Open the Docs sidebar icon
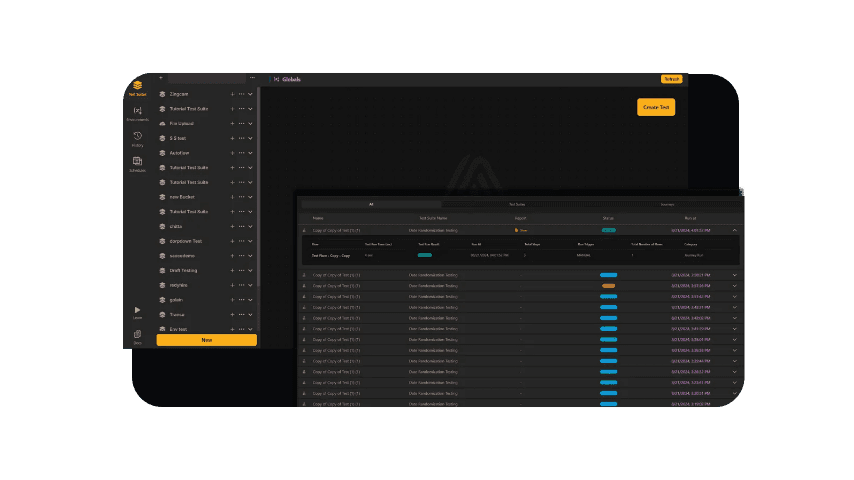 pos(137,335)
